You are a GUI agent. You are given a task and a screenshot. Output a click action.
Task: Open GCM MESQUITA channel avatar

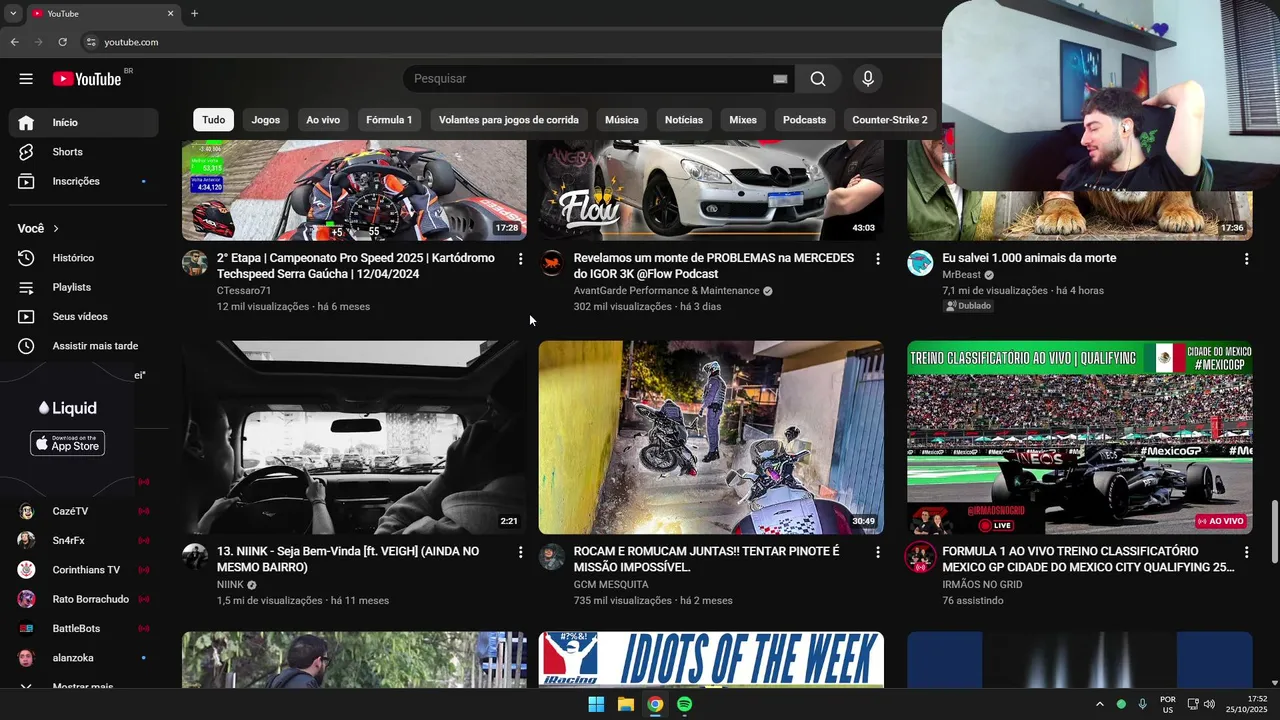tap(552, 557)
